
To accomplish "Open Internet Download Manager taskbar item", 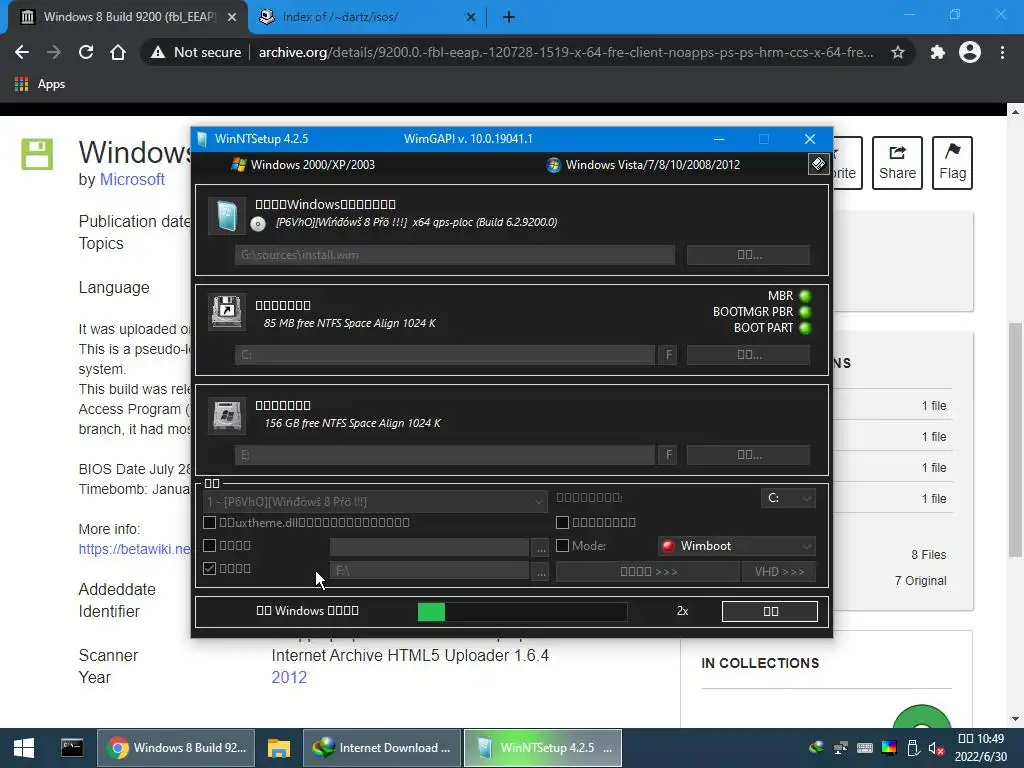I will [382, 748].
